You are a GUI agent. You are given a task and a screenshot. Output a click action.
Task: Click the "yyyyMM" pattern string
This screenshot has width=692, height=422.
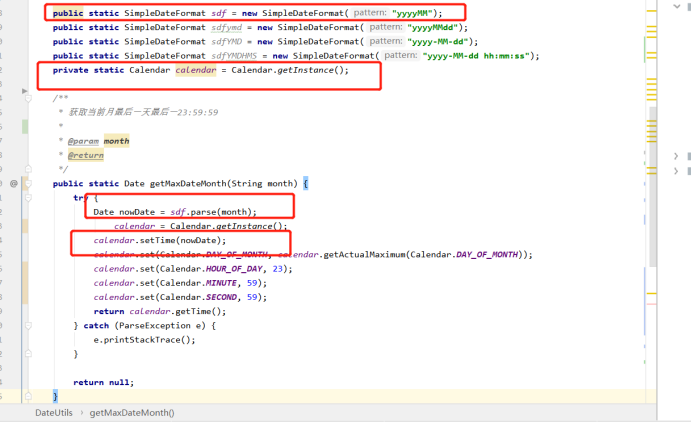pyautogui.click(x=412, y=13)
